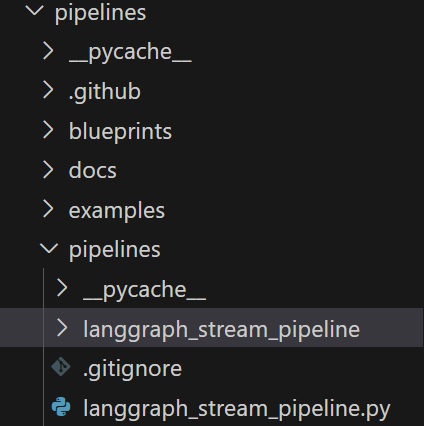Expand the first __pycache__ folder chevron
This screenshot has width=424, height=426.
point(49,51)
